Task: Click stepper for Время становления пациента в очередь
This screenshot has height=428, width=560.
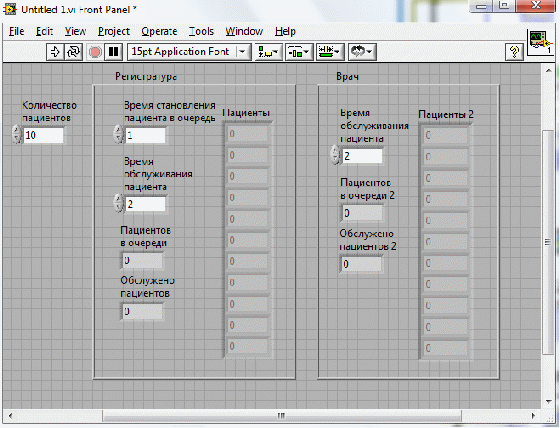Action: point(118,134)
